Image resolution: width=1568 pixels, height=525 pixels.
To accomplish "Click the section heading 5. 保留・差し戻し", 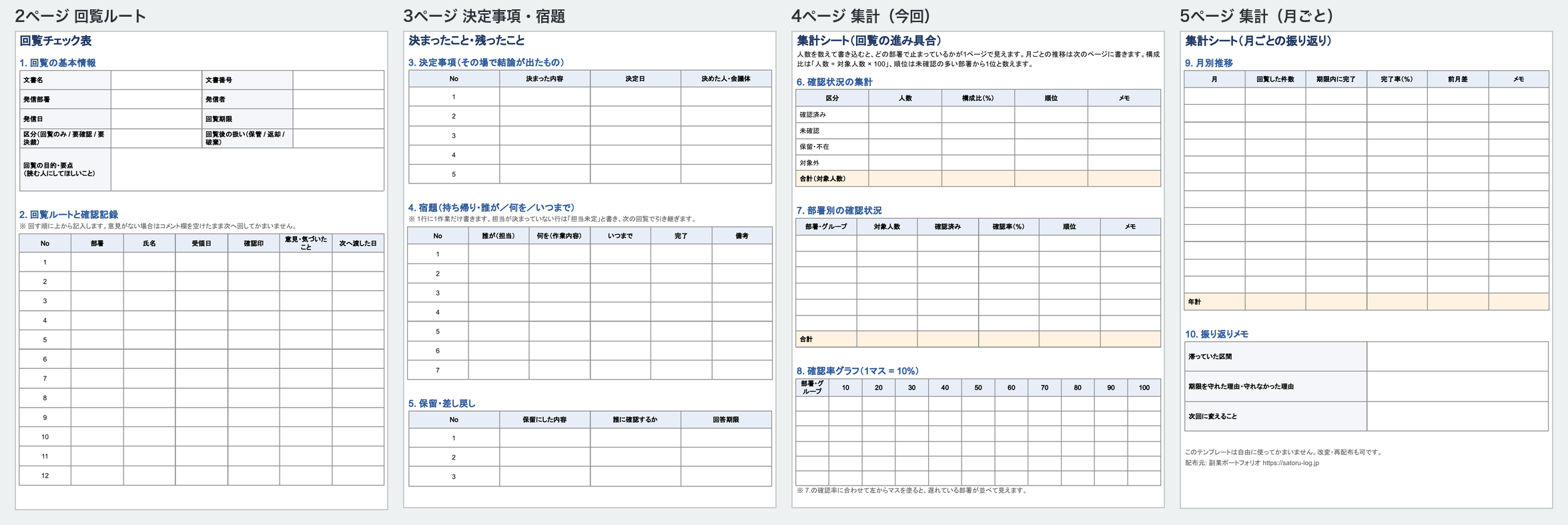I will tap(442, 404).
